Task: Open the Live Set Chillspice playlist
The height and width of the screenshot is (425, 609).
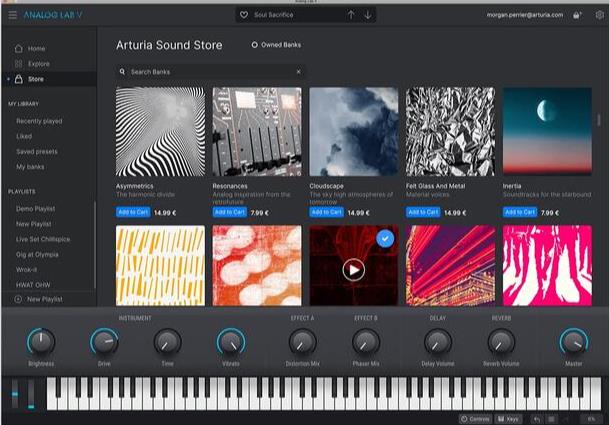Action: (44, 240)
